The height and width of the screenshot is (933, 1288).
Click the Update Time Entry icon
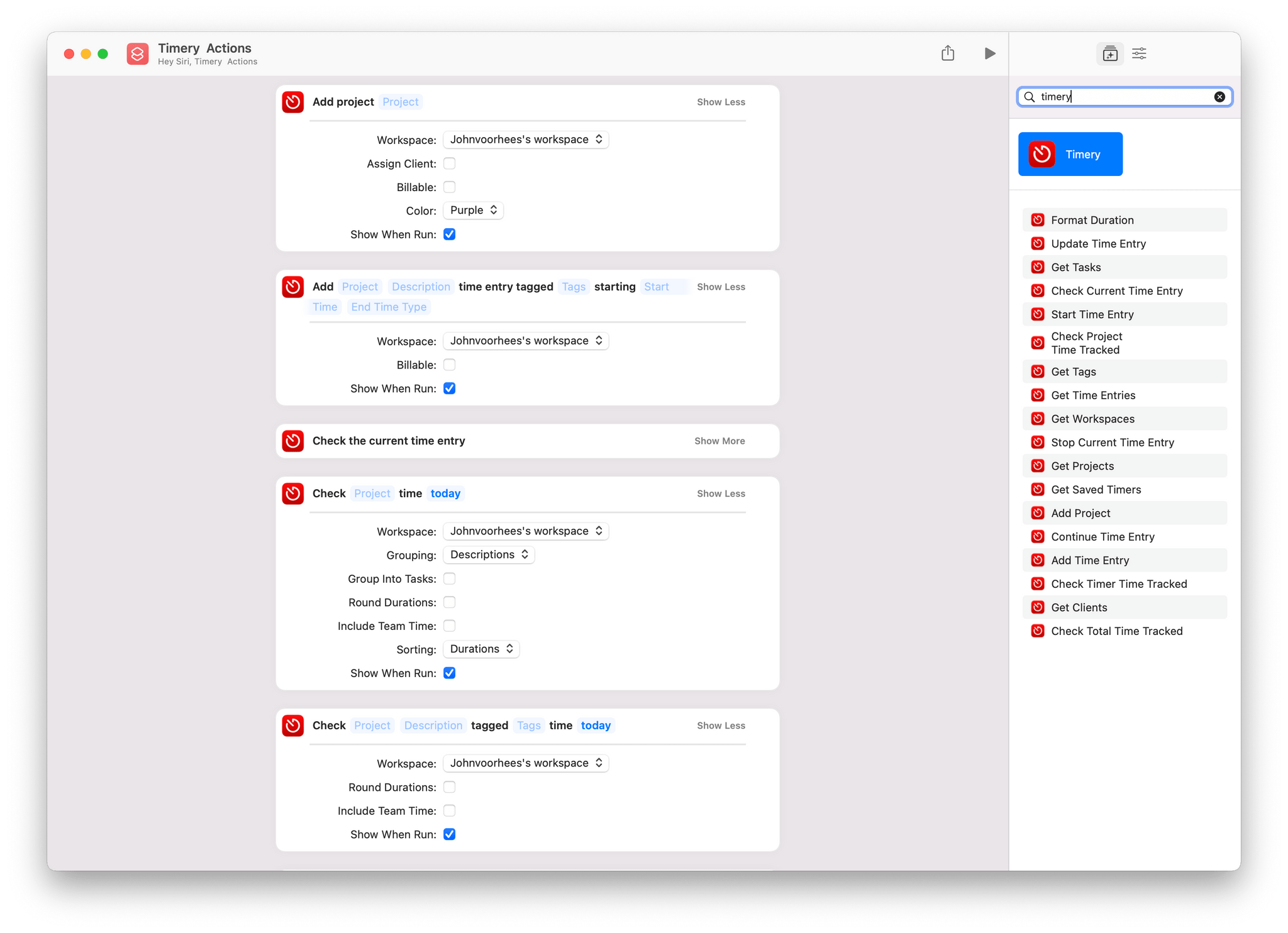[1038, 243]
